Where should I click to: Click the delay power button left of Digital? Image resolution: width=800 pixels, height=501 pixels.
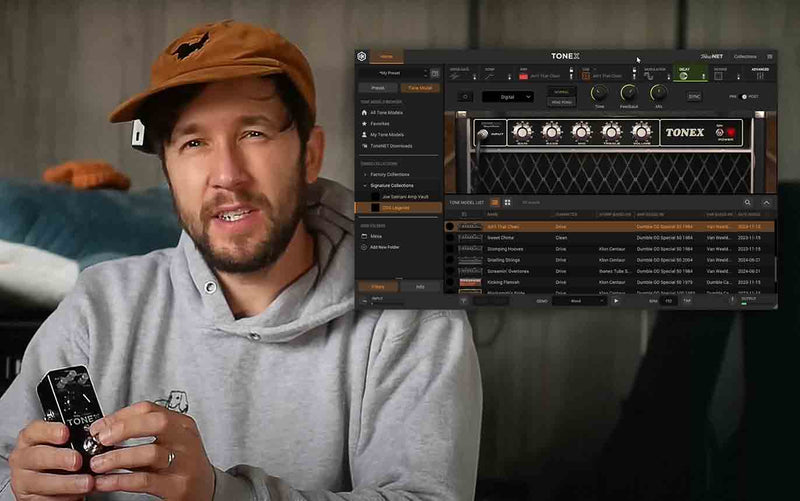tap(465, 97)
